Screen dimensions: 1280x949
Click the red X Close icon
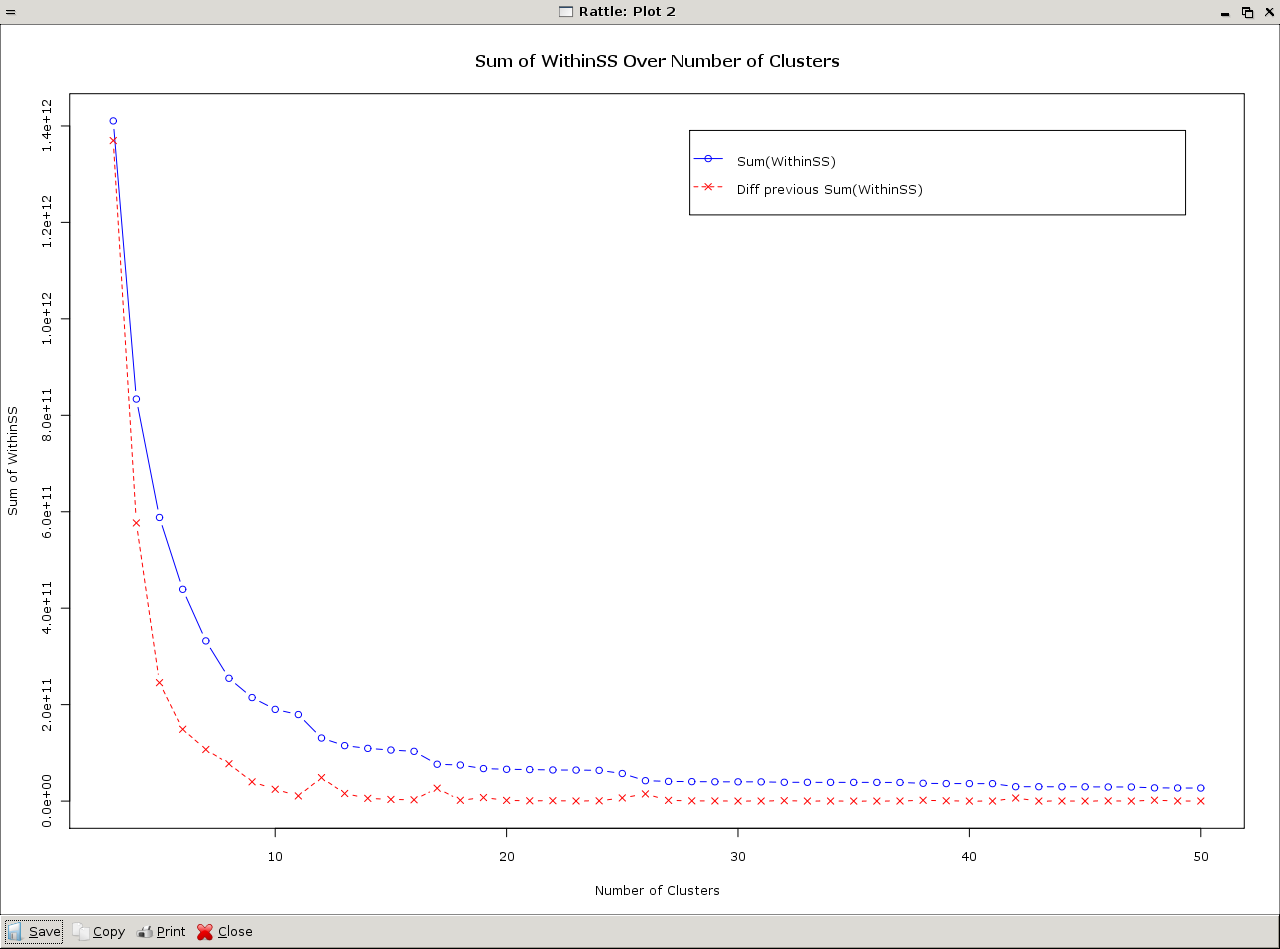[205, 931]
